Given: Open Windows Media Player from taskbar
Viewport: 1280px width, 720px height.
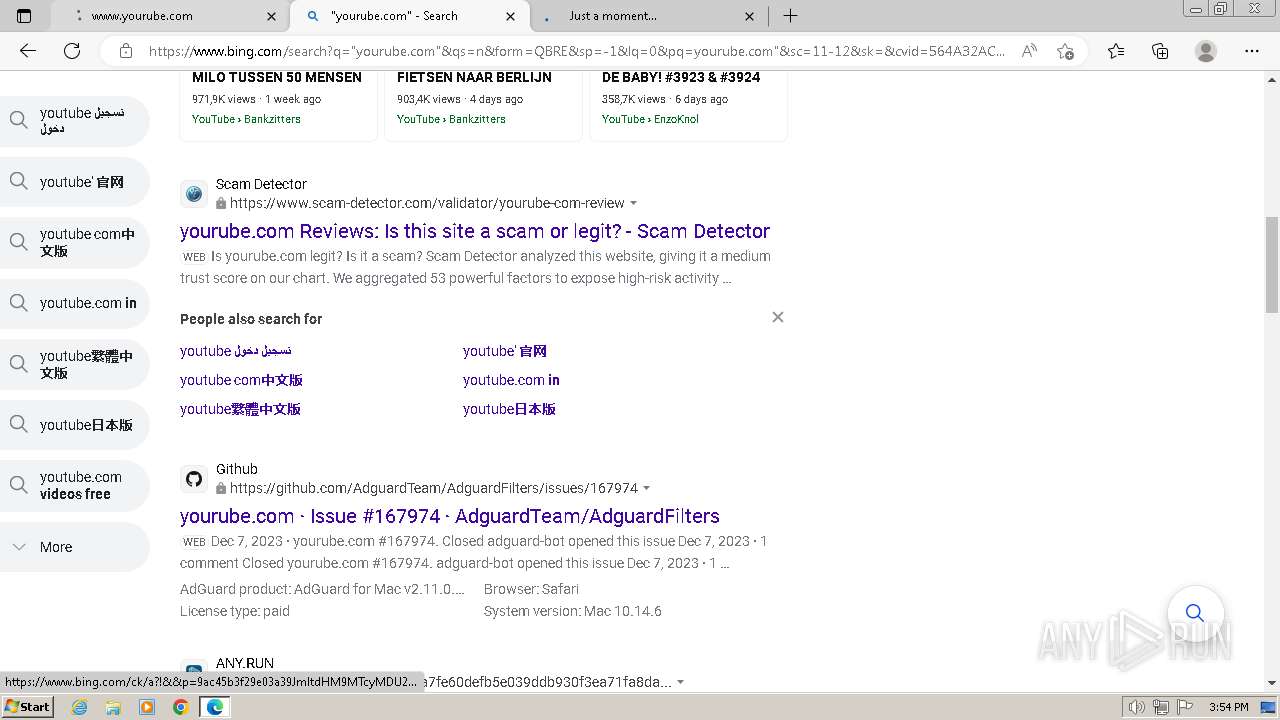Looking at the screenshot, I should click(147, 707).
